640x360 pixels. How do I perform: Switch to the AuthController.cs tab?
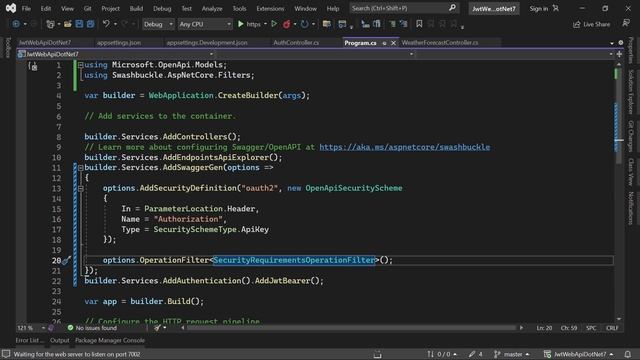pos(296,42)
